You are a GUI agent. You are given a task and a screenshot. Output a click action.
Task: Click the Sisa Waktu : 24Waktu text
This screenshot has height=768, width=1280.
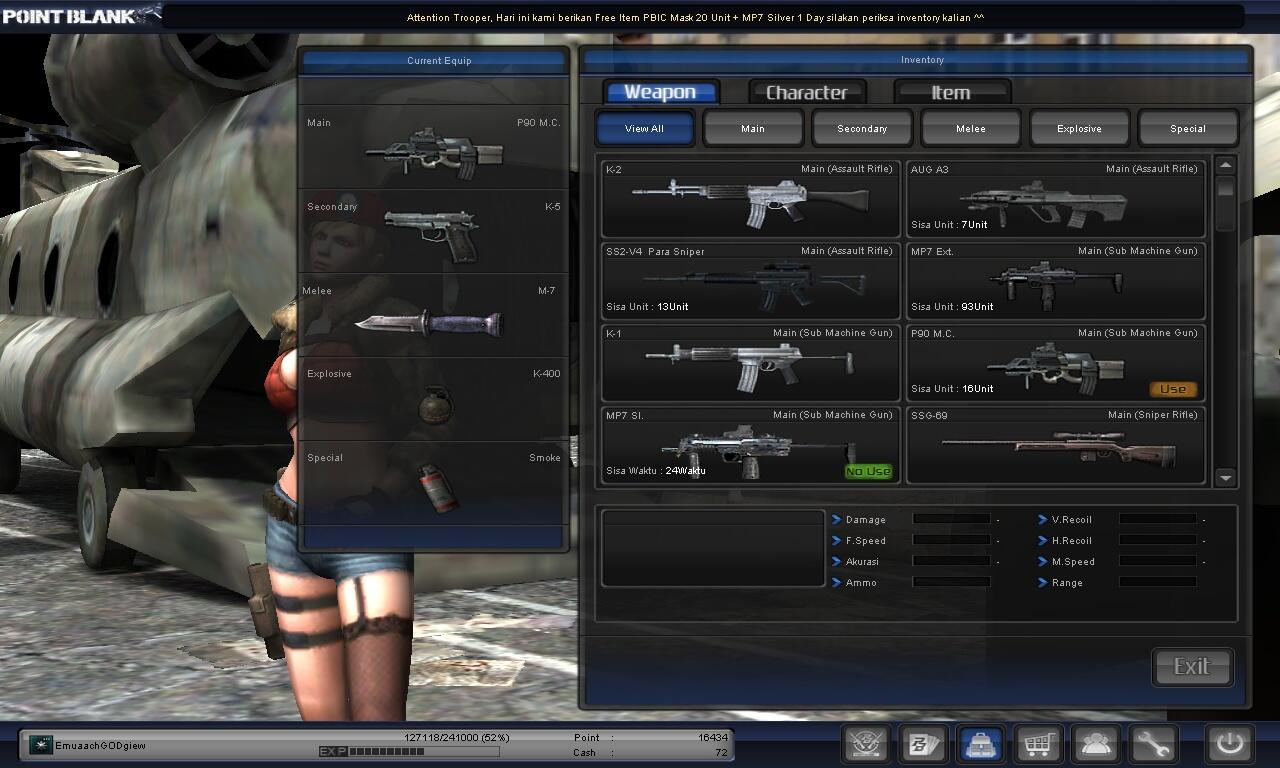pos(656,471)
